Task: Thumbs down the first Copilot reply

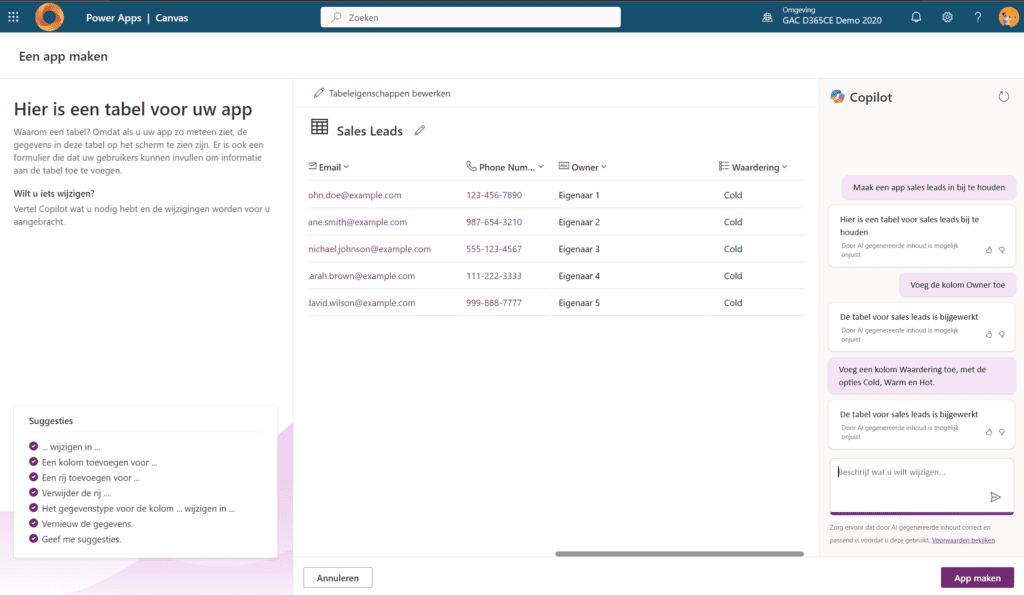Action: (1002, 250)
